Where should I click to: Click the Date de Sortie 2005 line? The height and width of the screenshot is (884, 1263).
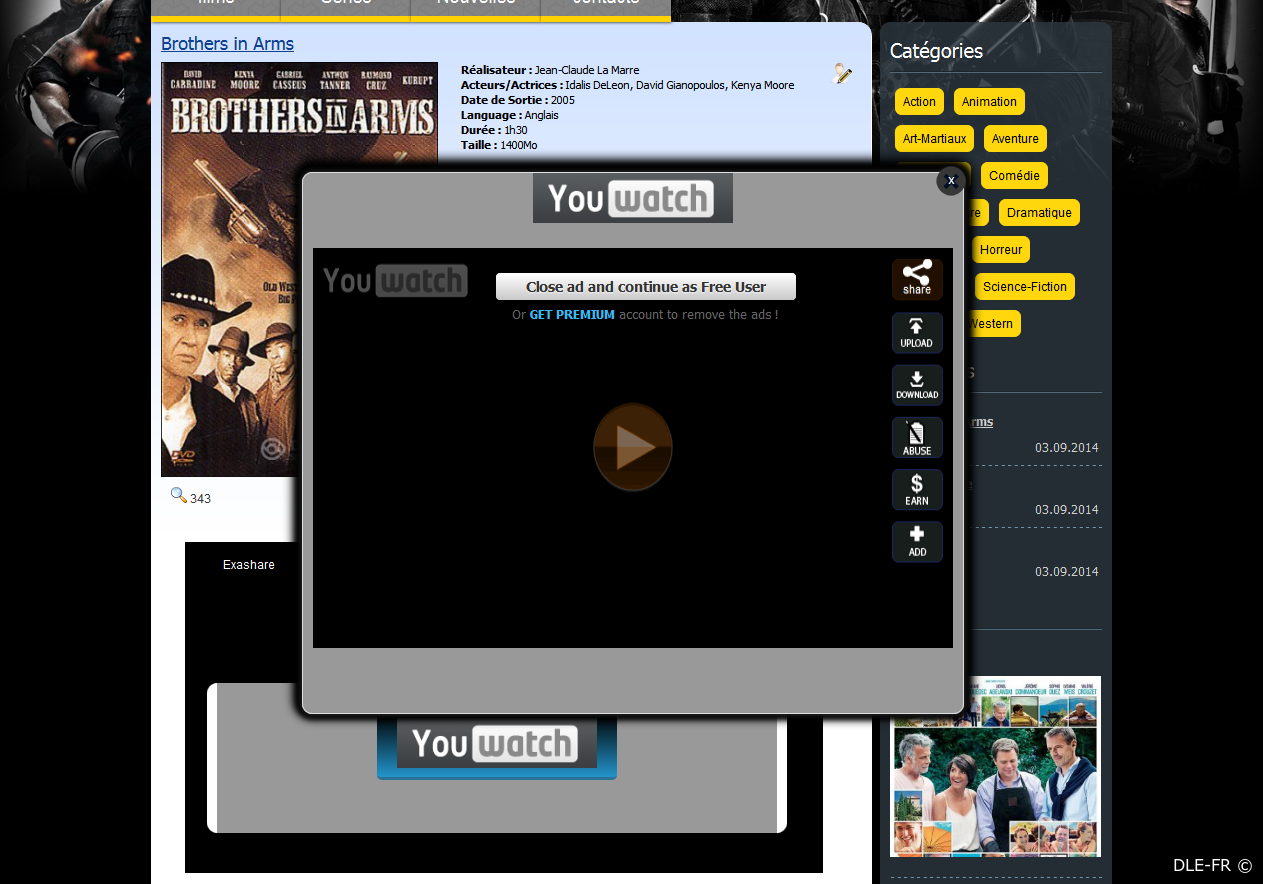coord(518,100)
